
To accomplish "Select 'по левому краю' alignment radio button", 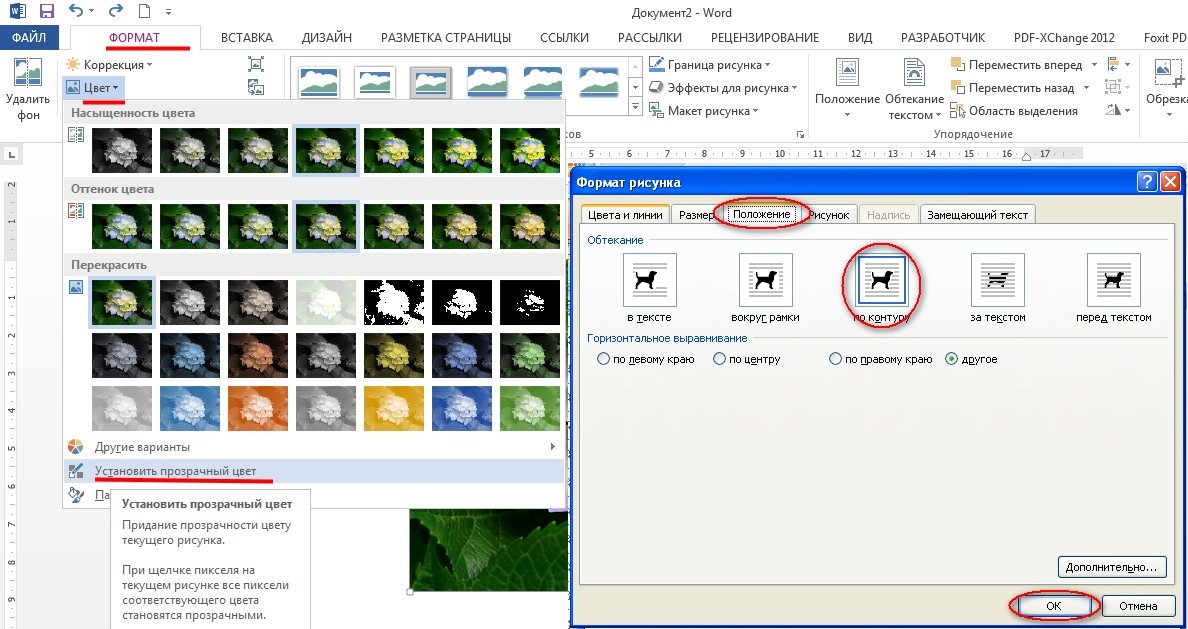I will pos(603,359).
